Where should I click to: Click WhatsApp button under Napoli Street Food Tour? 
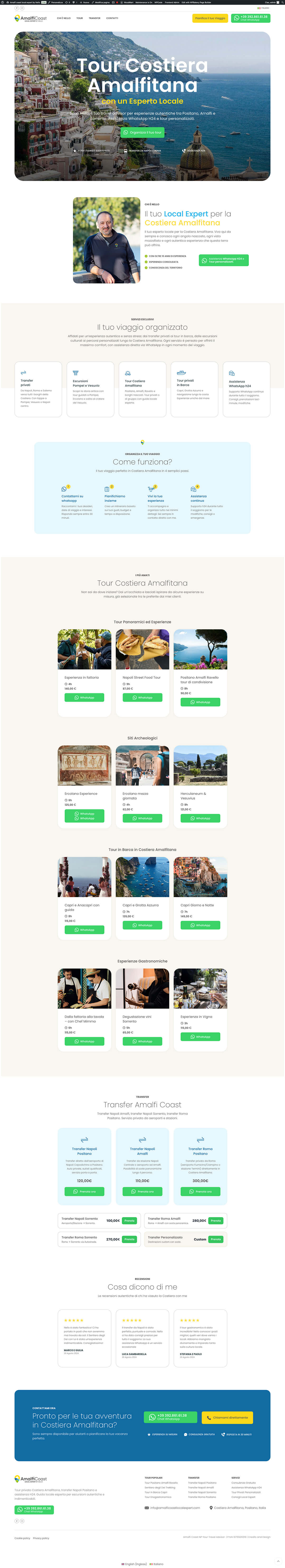(x=142, y=697)
